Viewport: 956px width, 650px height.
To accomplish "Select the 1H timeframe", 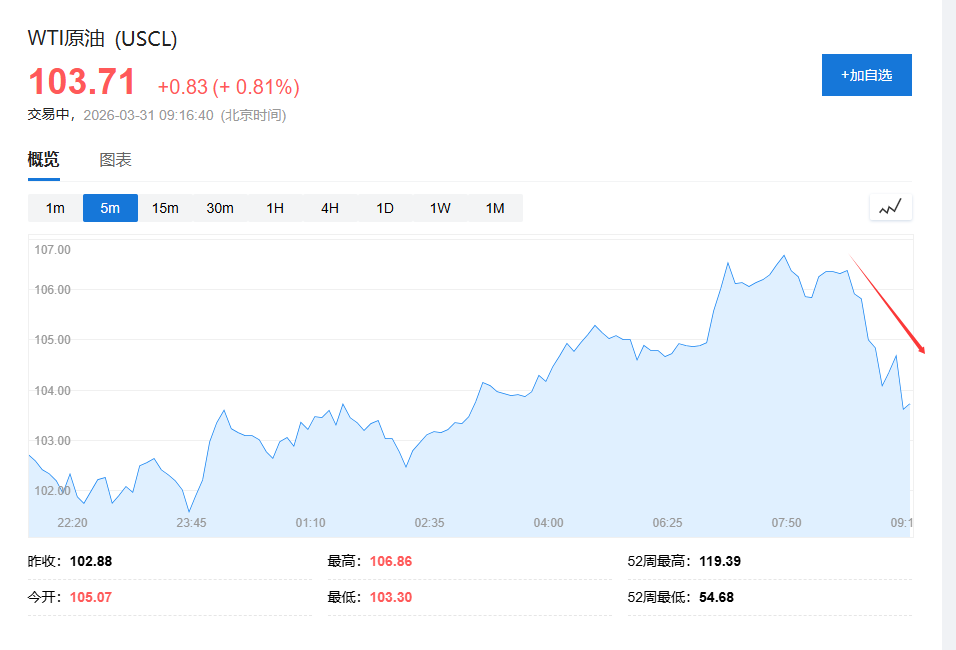I will (x=274, y=208).
